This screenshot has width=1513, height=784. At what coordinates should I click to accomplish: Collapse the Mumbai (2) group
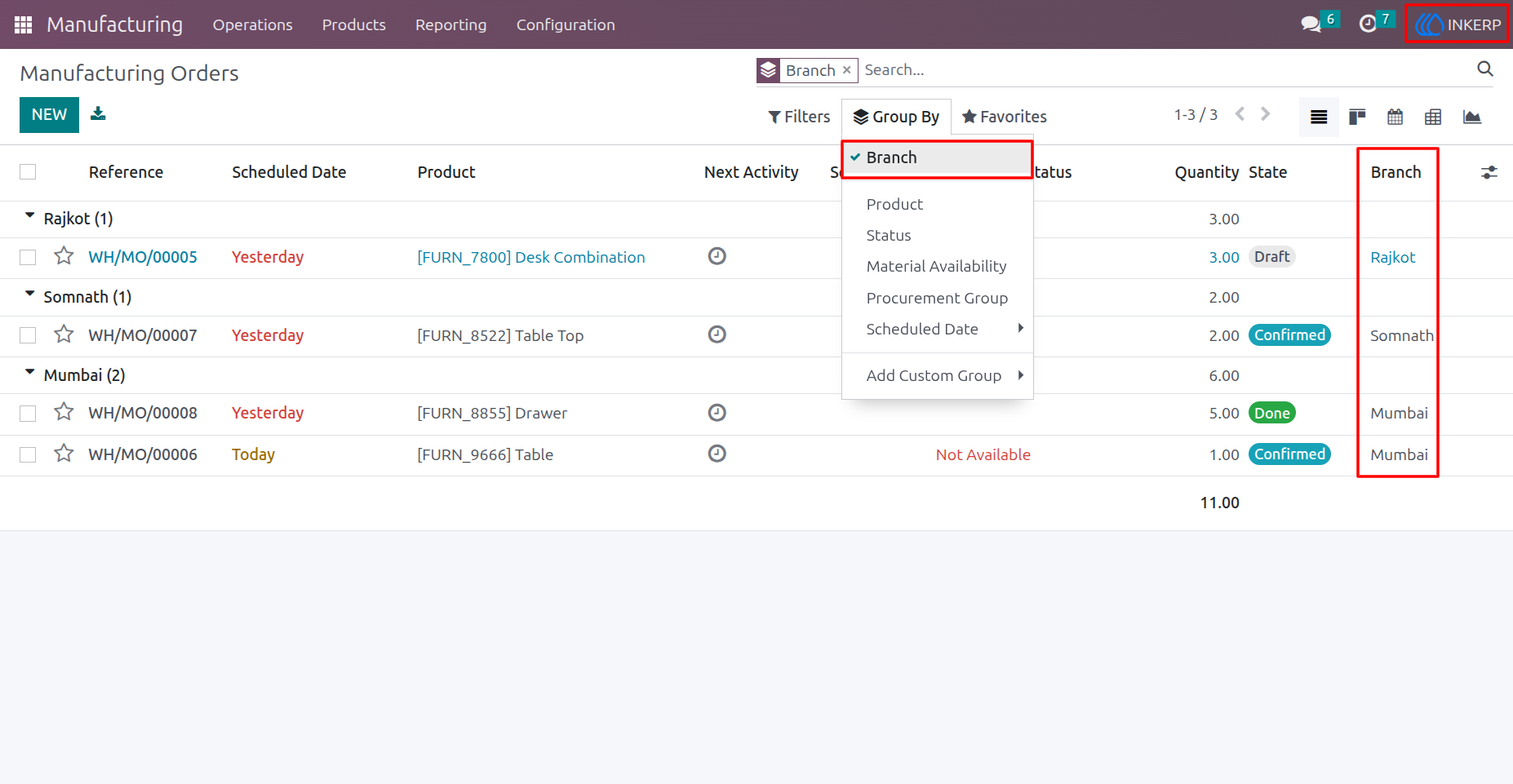tap(75, 375)
